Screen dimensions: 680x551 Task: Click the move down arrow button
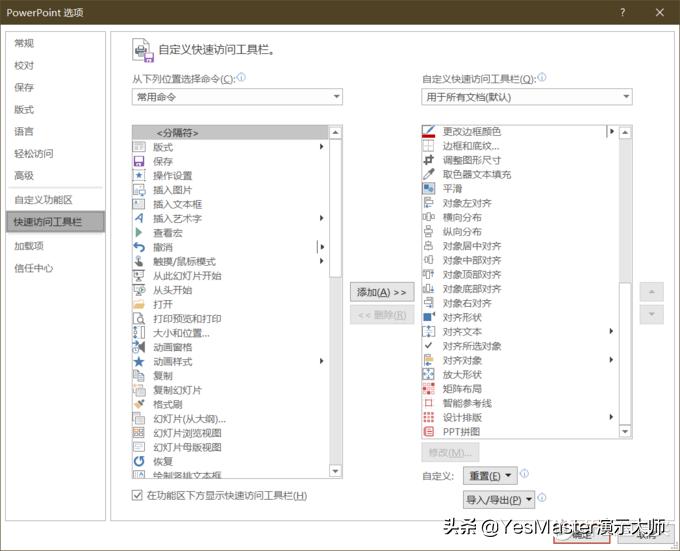(651, 314)
